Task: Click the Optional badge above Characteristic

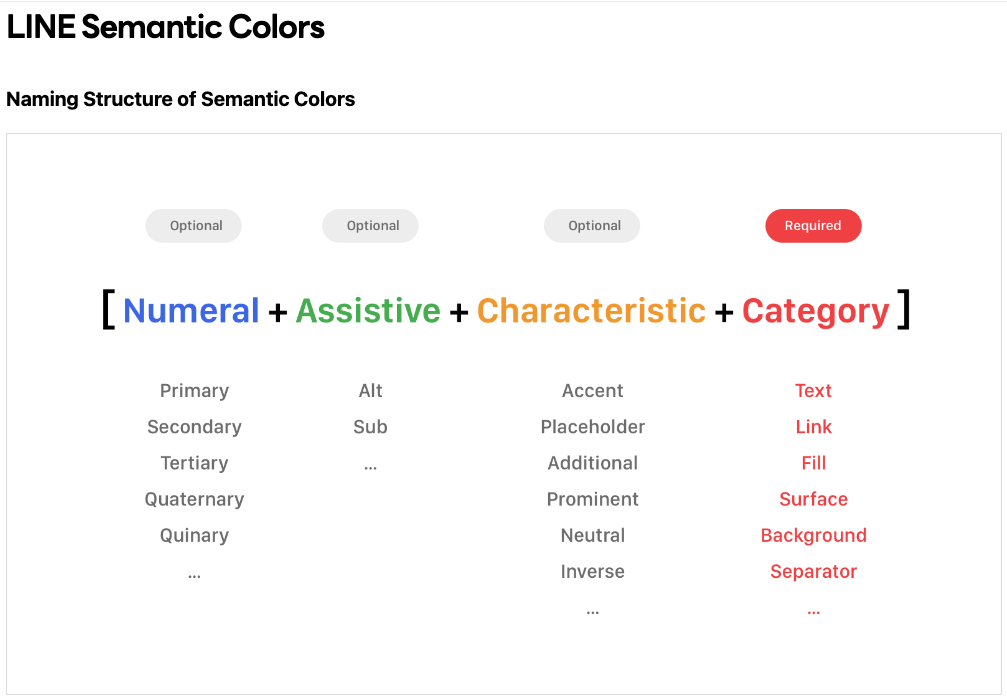Action: [592, 226]
